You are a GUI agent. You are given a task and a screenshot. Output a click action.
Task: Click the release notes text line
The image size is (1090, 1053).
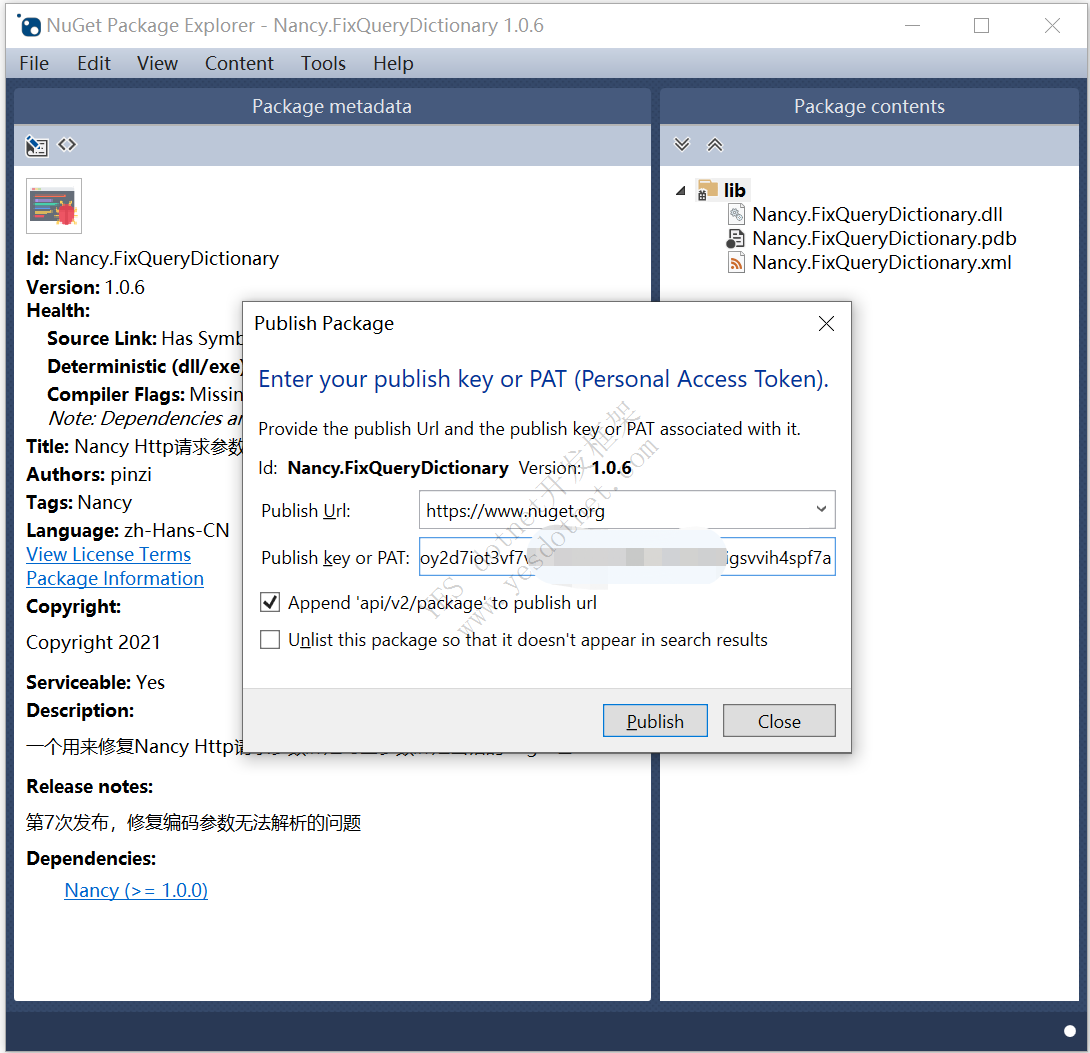pos(194,822)
